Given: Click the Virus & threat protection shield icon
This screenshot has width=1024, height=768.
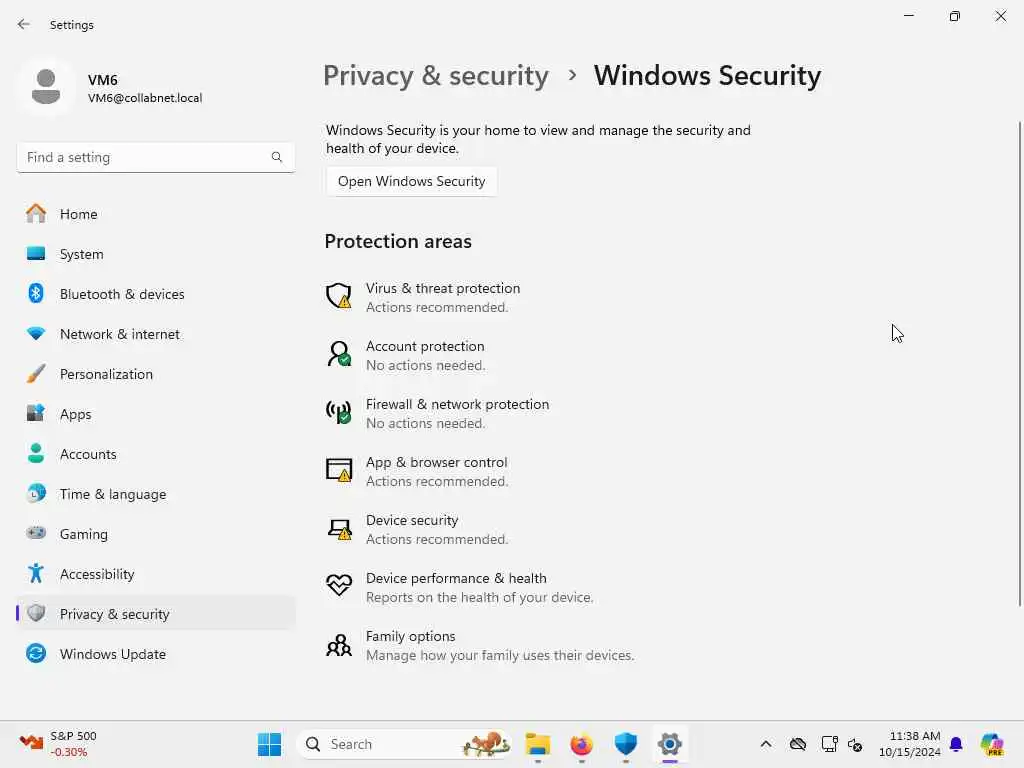Looking at the screenshot, I should coord(339,296).
